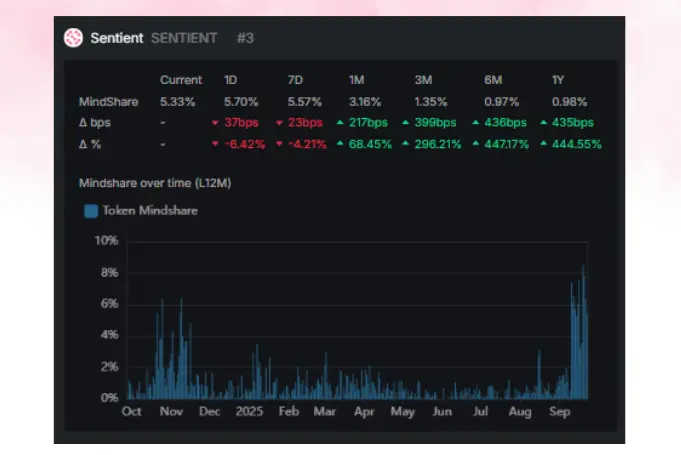Click the 2025 x-axis label

(249, 411)
